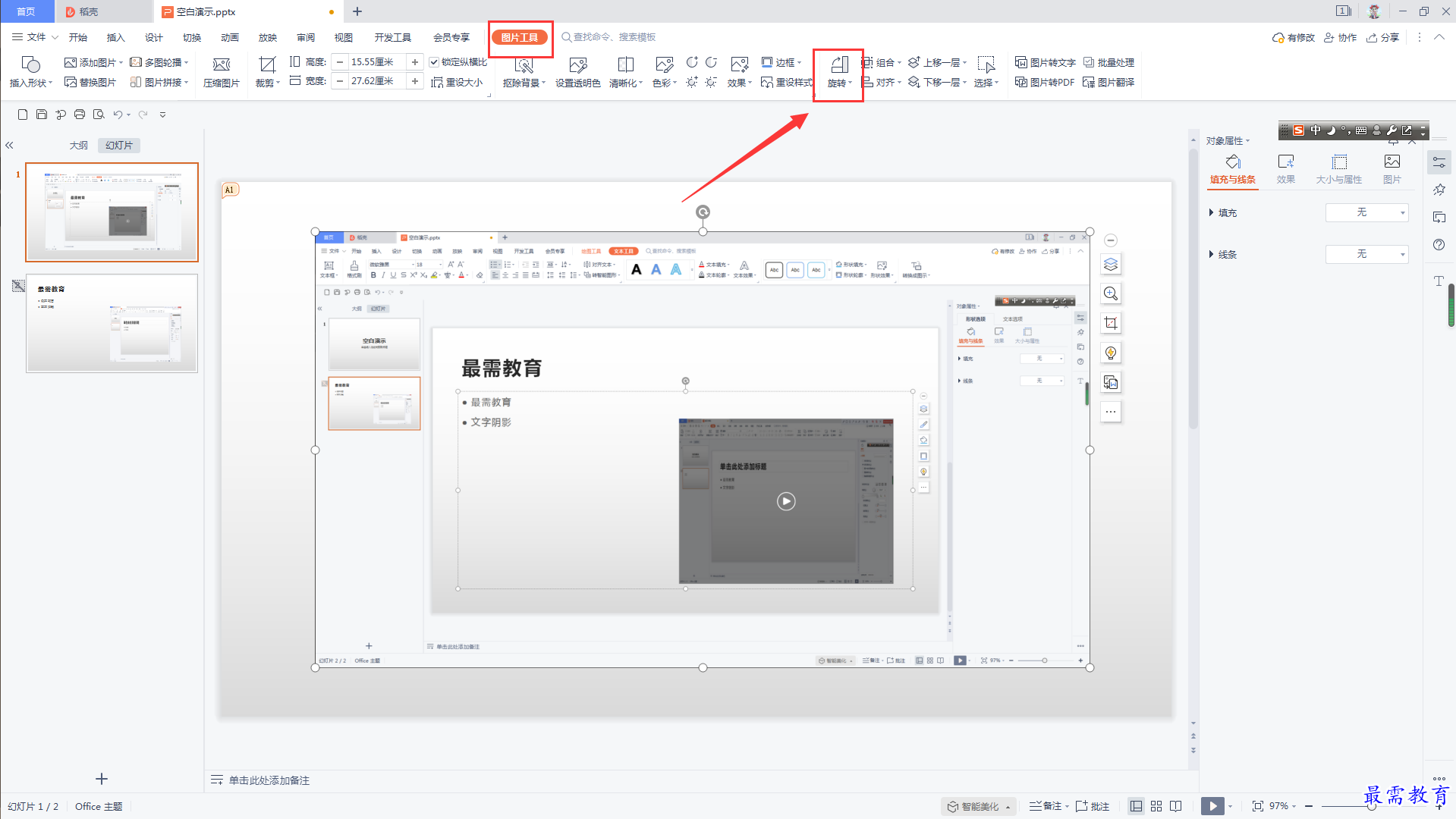
Task: Open 插入形状 insert shape tool
Action: [x=31, y=73]
